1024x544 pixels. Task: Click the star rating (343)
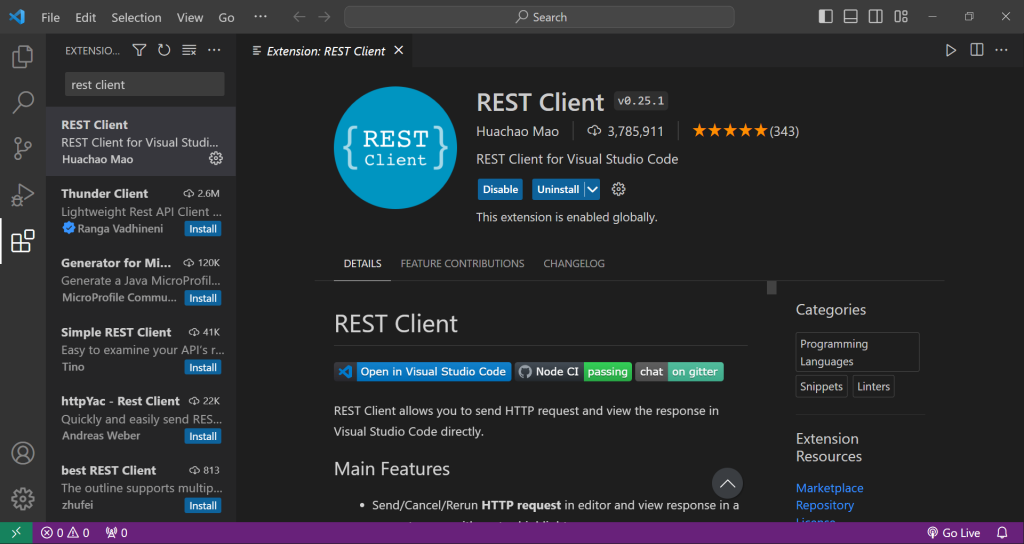[745, 131]
